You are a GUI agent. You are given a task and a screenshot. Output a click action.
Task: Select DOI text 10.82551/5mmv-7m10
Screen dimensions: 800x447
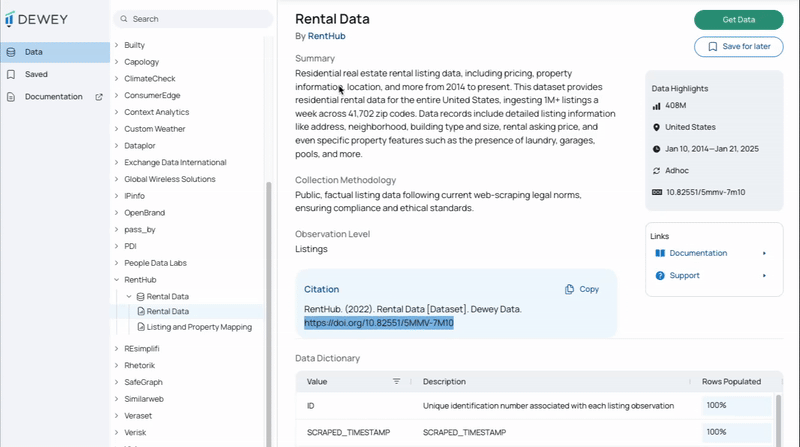click(x=706, y=192)
